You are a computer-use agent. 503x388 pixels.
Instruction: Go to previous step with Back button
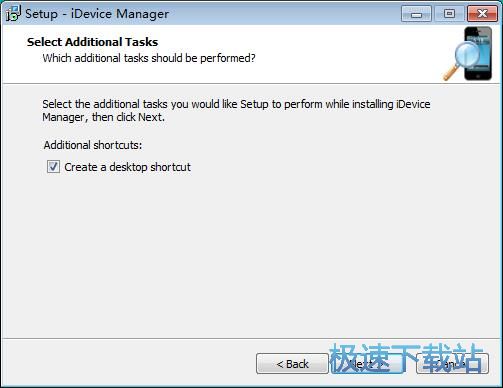[292, 364]
